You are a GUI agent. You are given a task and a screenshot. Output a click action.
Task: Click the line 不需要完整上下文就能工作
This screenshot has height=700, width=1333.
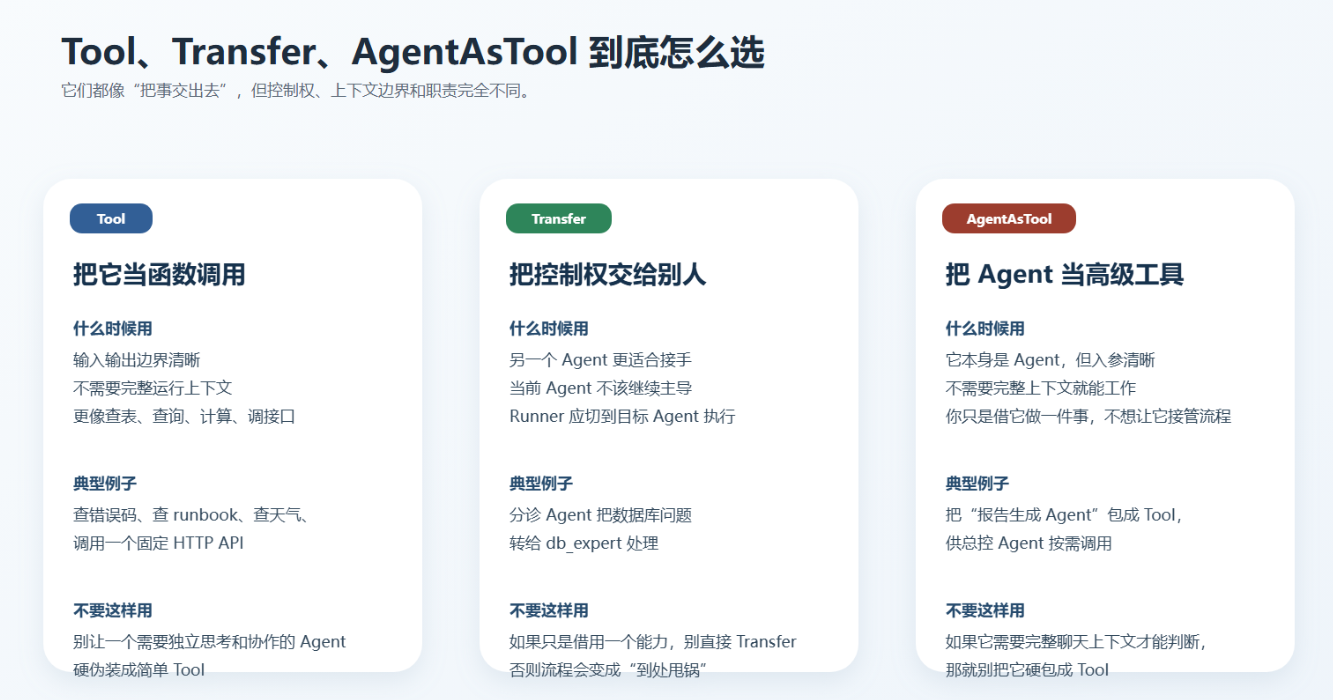1041,388
